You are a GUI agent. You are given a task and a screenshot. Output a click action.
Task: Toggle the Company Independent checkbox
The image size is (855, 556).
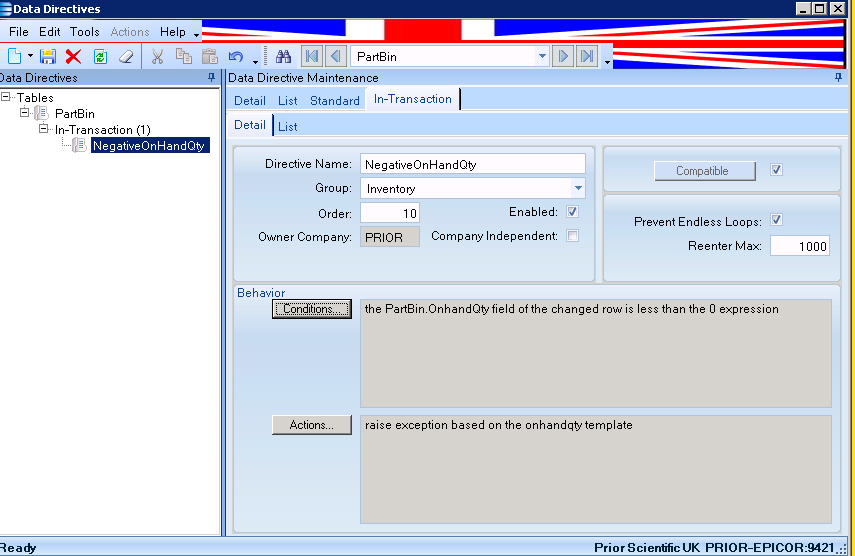point(573,235)
